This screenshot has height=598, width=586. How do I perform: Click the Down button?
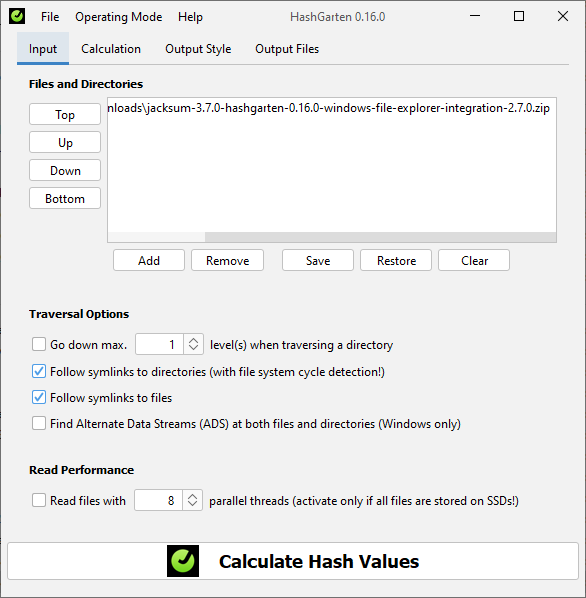click(x=65, y=170)
